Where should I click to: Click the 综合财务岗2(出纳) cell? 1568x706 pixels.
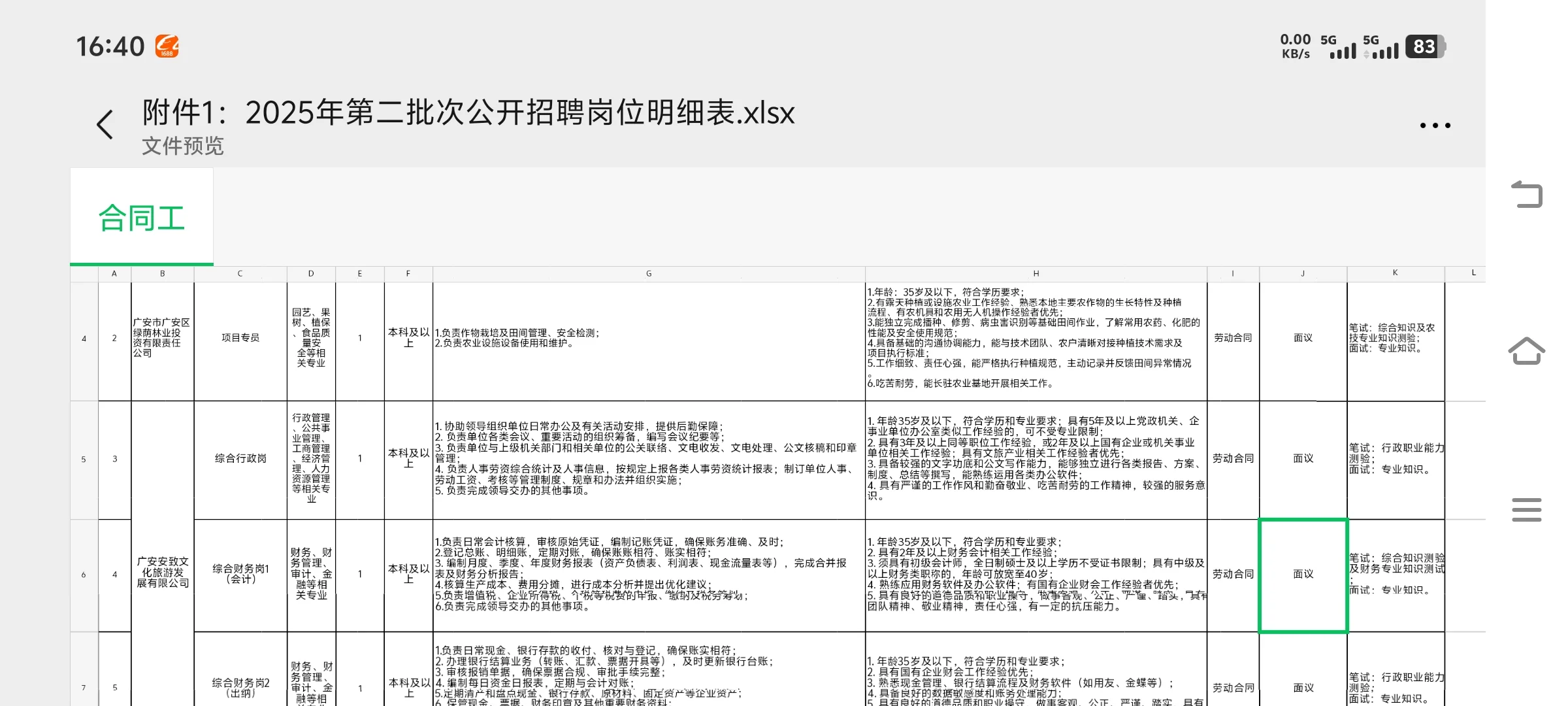click(x=240, y=669)
